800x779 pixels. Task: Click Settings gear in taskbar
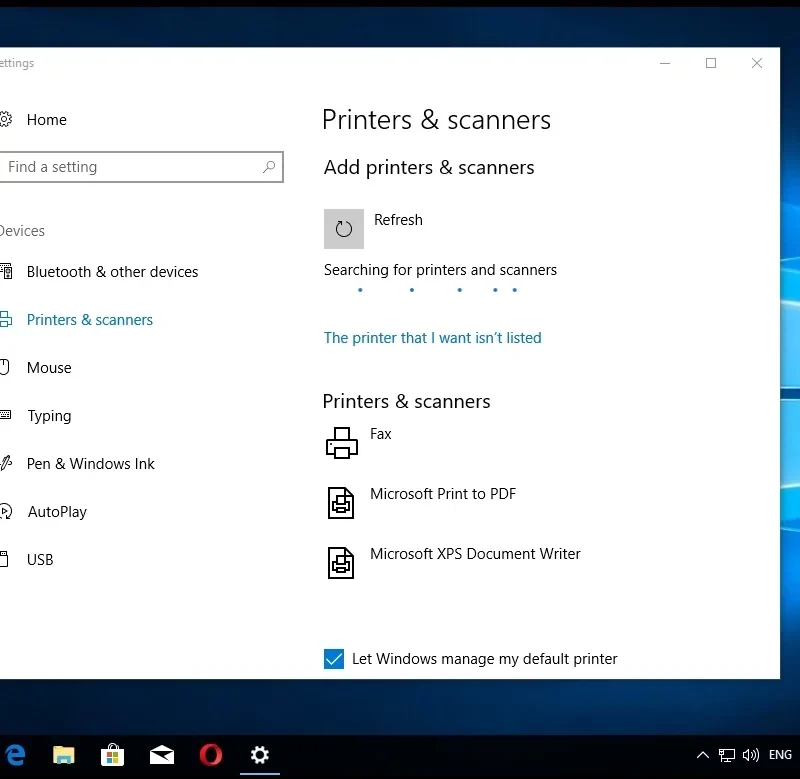point(260,755)
